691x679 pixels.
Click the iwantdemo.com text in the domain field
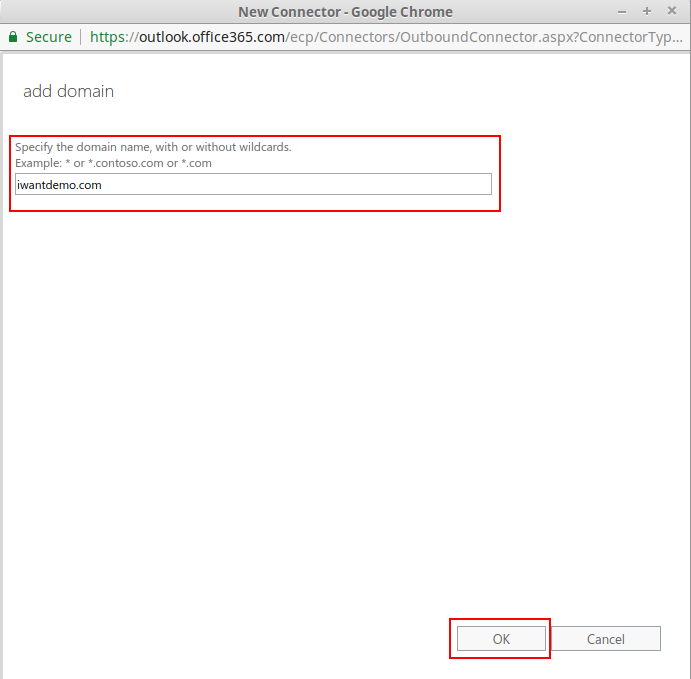click(x=59, y=185)
